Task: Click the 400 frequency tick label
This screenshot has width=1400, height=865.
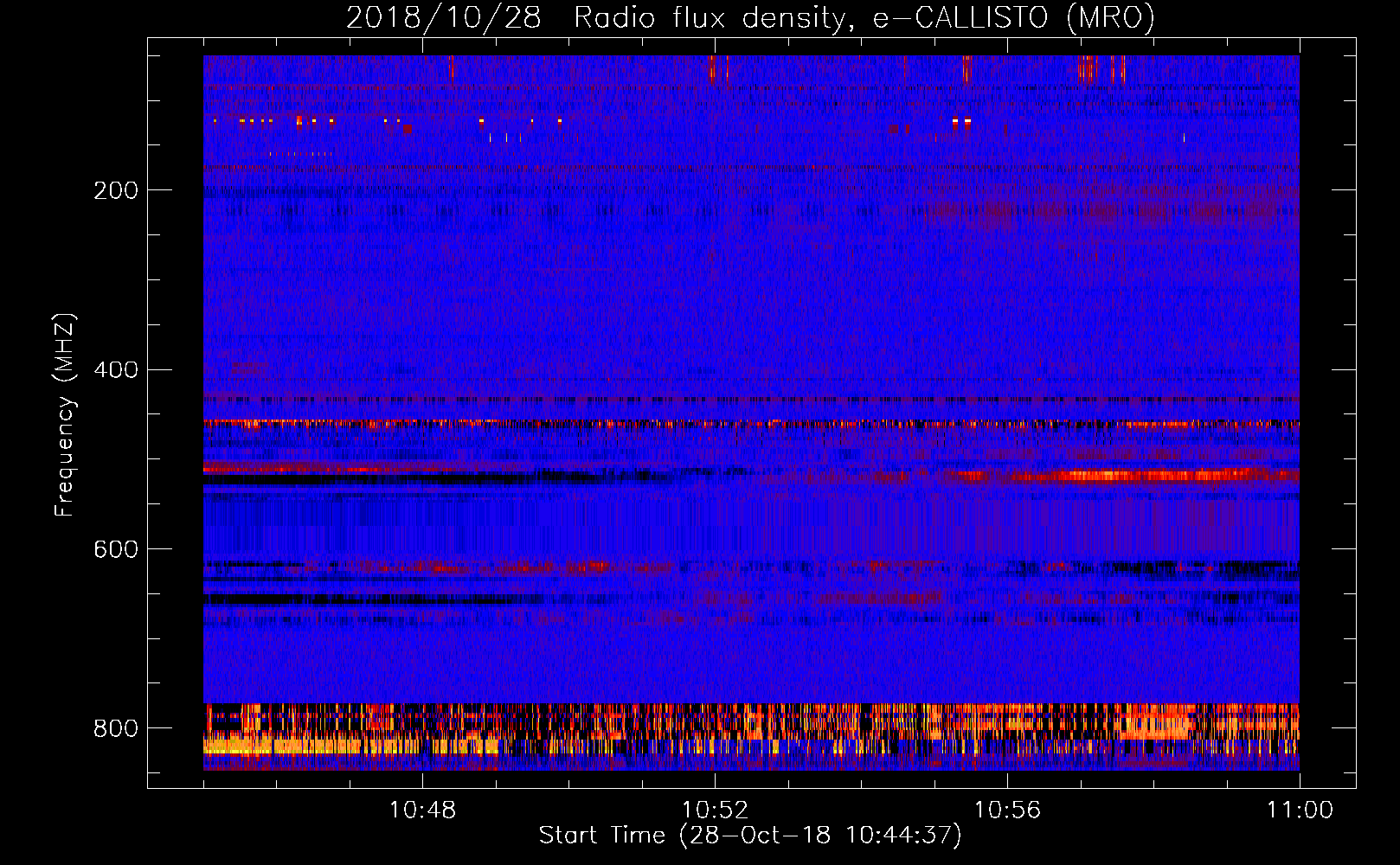Action: tap(116, 370)
